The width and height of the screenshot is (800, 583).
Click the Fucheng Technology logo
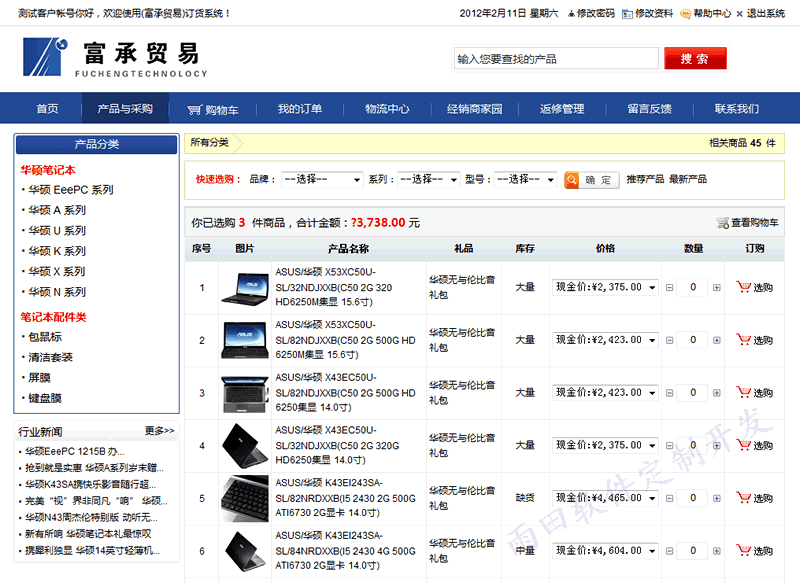click(115, 57)
